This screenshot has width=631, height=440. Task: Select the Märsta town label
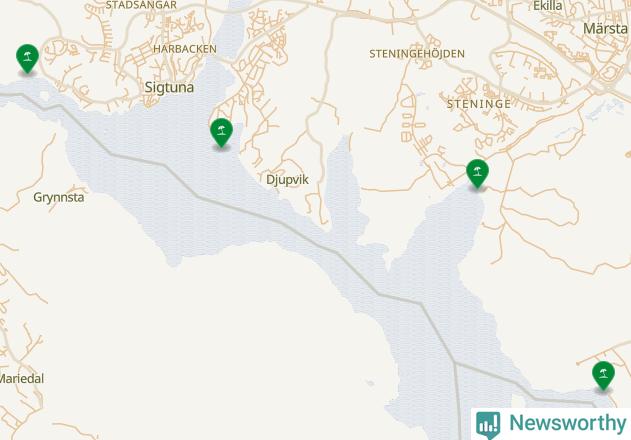tap(605, 28)
